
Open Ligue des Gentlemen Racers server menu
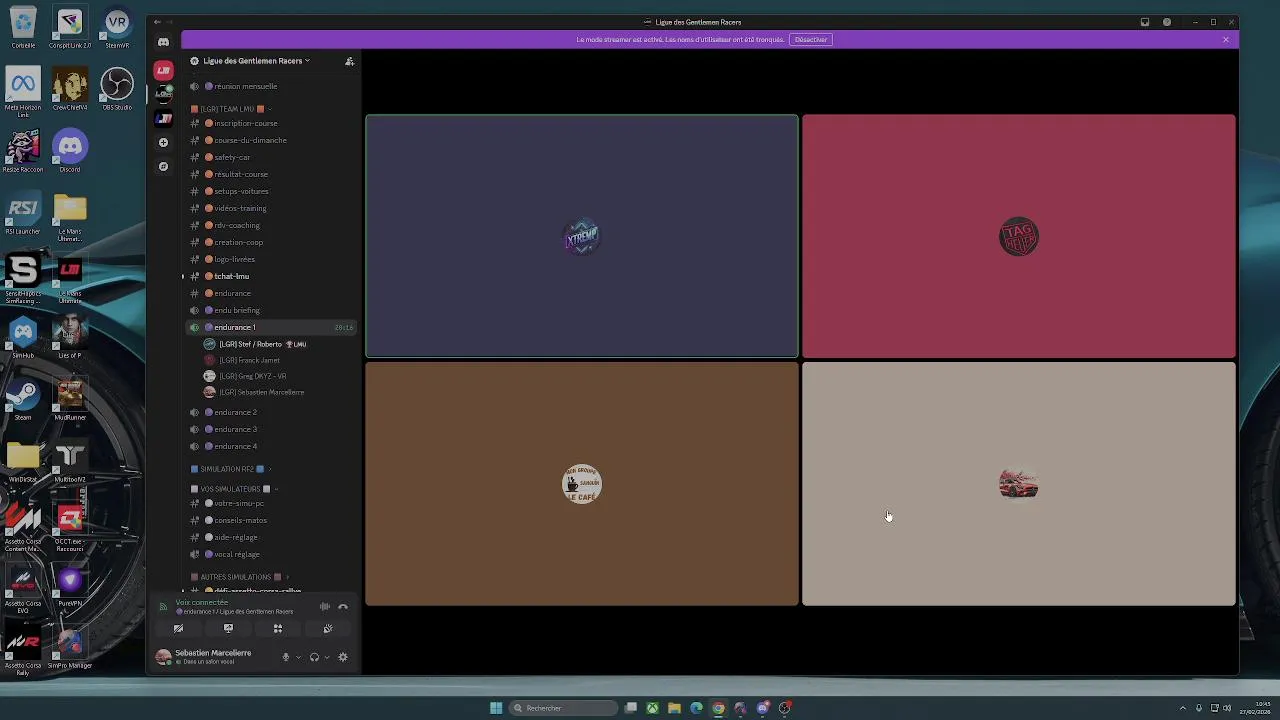tap(256, 61)
